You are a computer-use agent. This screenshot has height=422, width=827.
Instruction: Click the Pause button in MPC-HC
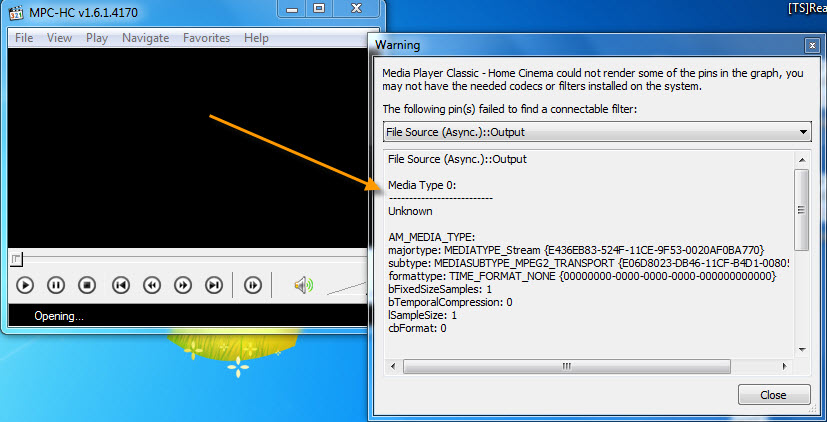(x=56, y=285)
